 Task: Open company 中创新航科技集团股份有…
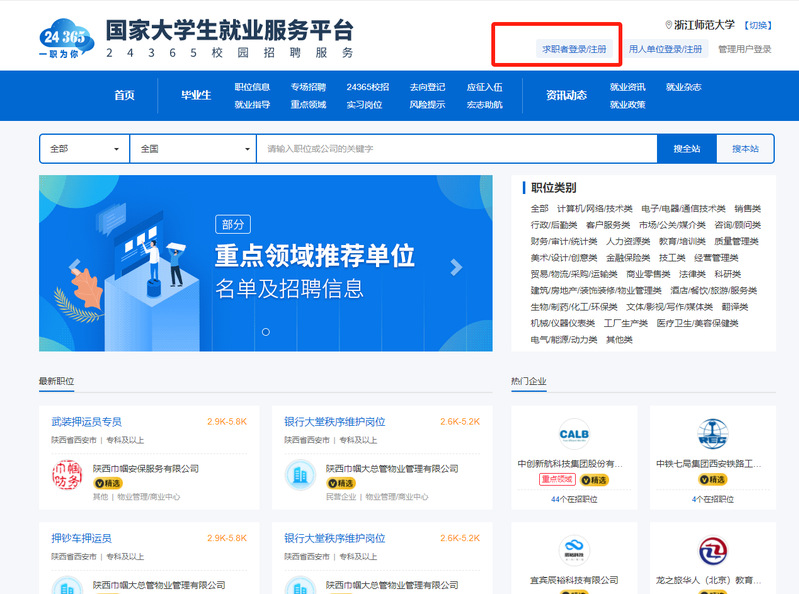pyautogui.click(x=570, y=464)
